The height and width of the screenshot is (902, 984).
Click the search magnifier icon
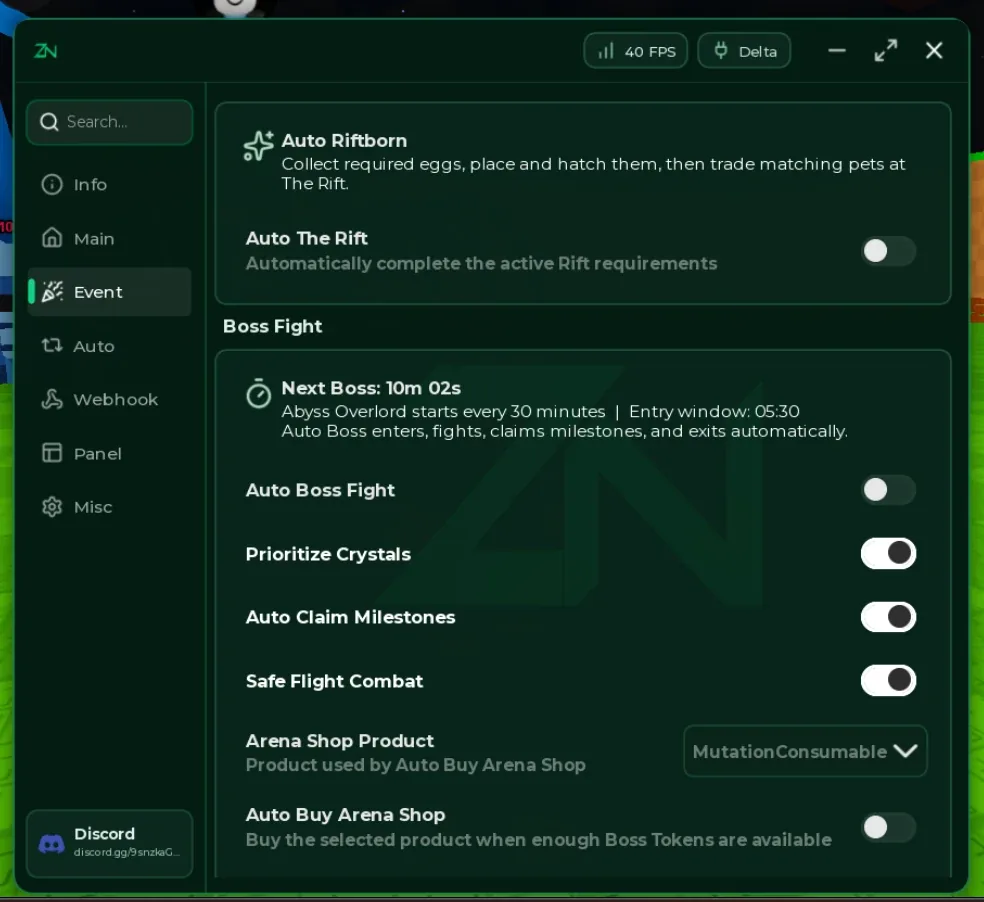pyautogui.click(x=49, y=122)
